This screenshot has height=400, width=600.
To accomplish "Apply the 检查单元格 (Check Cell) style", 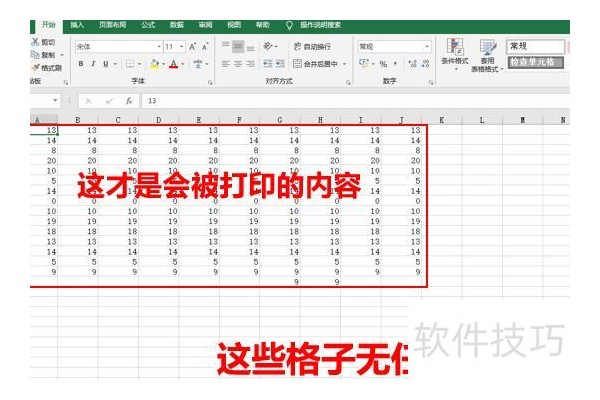I will 535,62.
